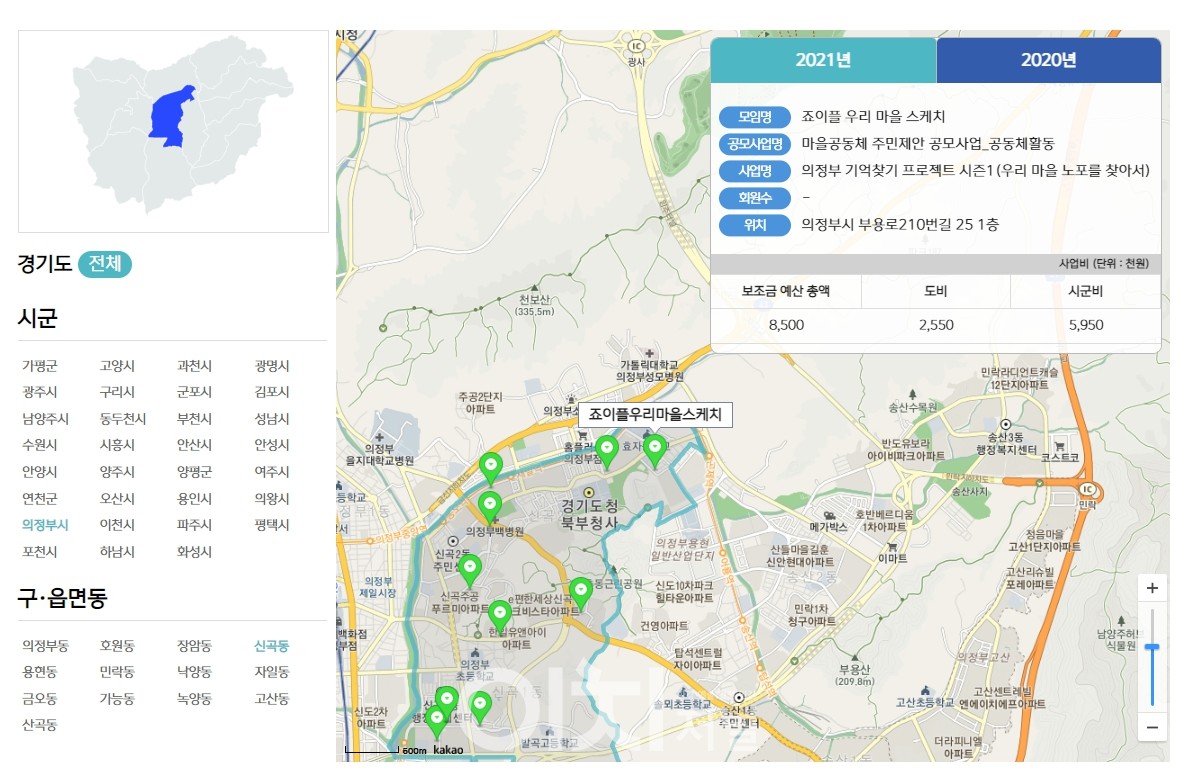Click green marker above 의정부백병원

click(x=490, y=502)
